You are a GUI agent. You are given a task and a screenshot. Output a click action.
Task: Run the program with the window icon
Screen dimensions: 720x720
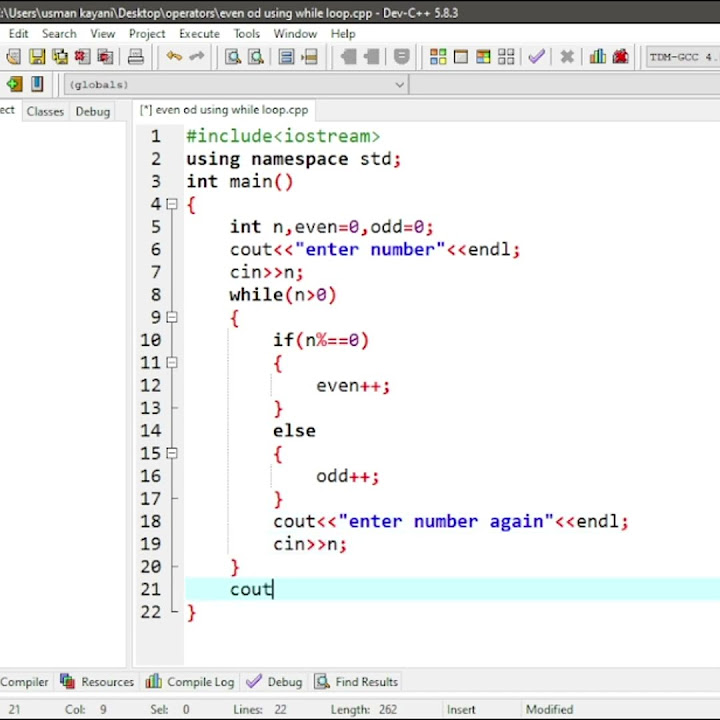(461, 57)
